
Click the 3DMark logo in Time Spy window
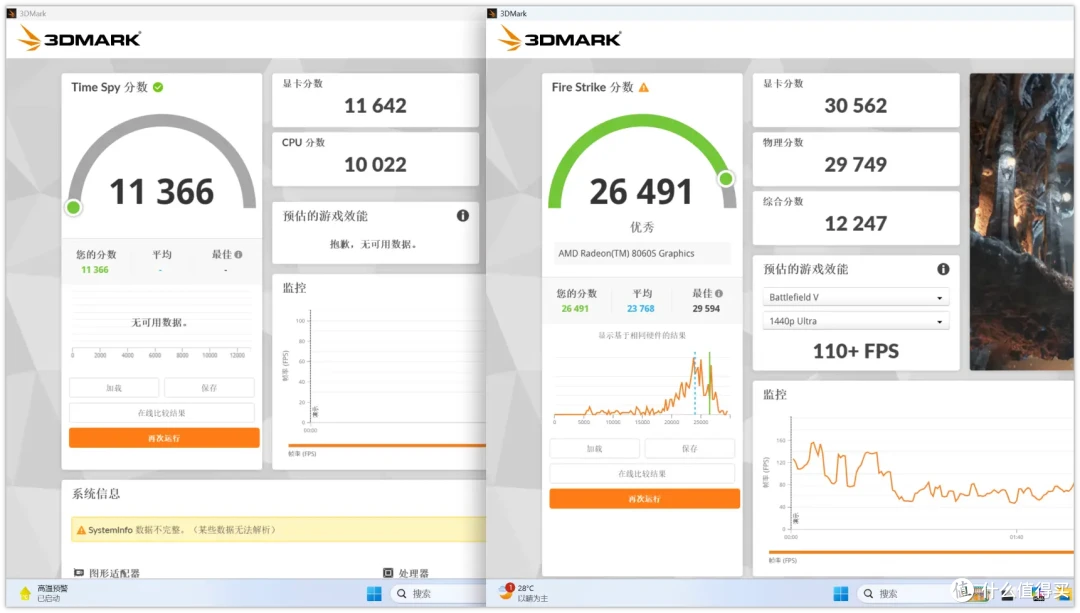point(79,39)
